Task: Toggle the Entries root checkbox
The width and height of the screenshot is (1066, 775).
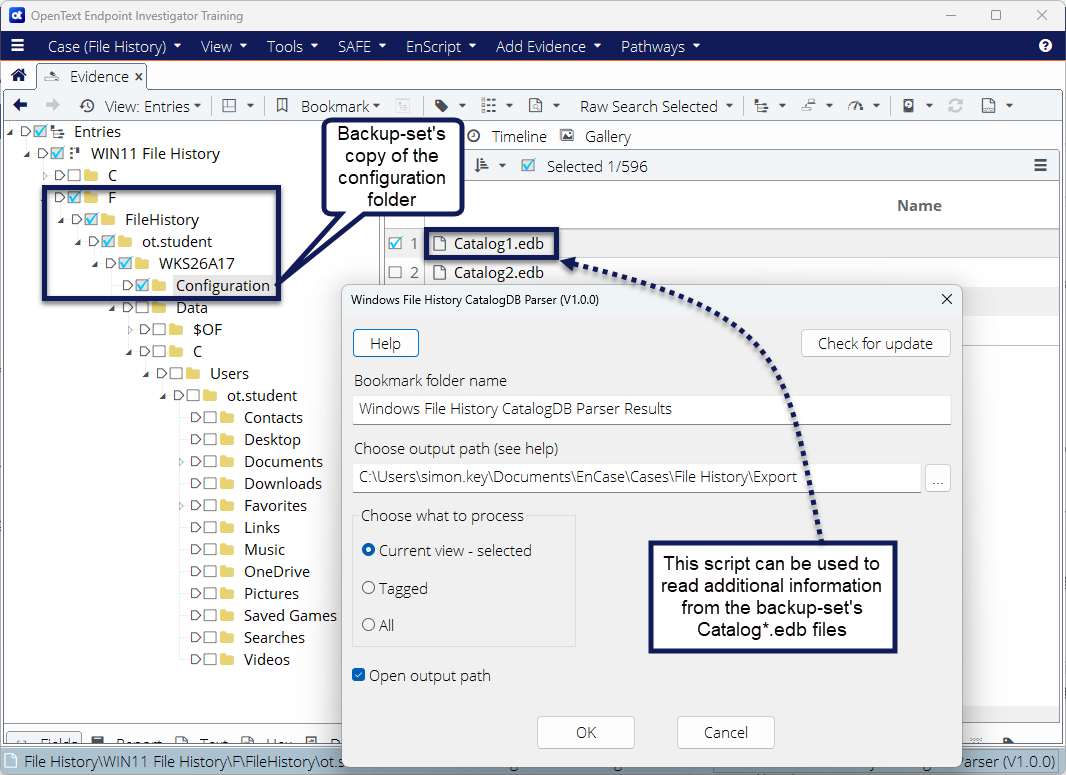Action: [x=40, y=131]
